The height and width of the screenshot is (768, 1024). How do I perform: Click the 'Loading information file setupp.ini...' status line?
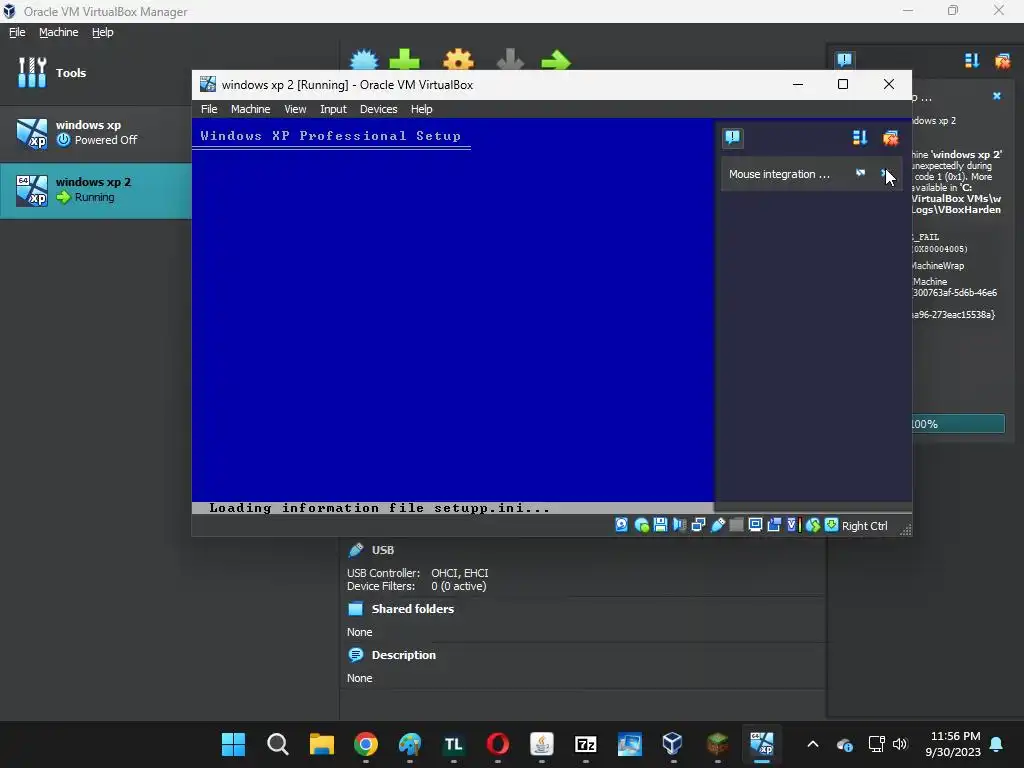379,508
